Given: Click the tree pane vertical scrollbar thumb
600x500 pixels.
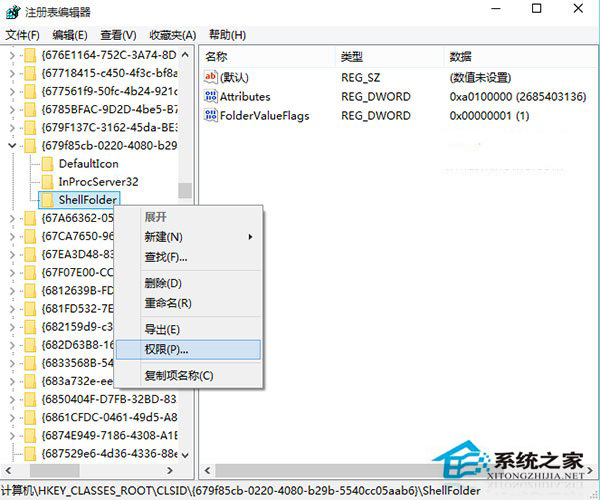Looking at the screenshot, I should [x=185, y=191].
